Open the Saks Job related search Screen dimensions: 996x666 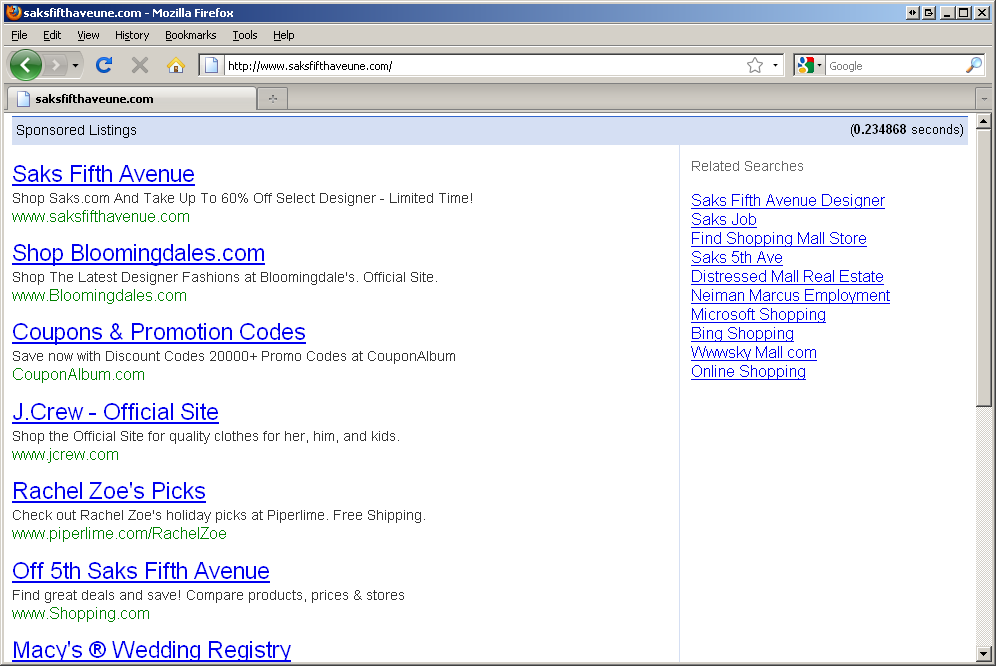tap(723, 219)
